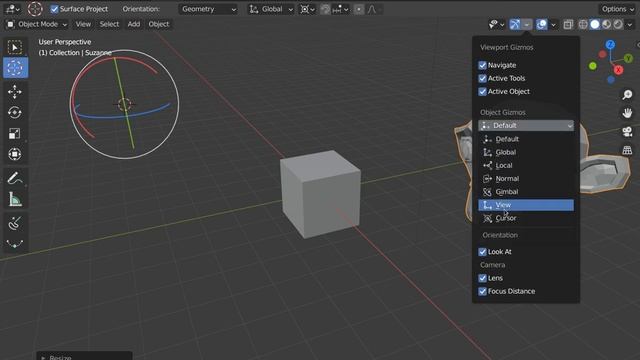Click the Y axis on navigation gizmo
640x360 pixels.
click(x=629, y=59)
